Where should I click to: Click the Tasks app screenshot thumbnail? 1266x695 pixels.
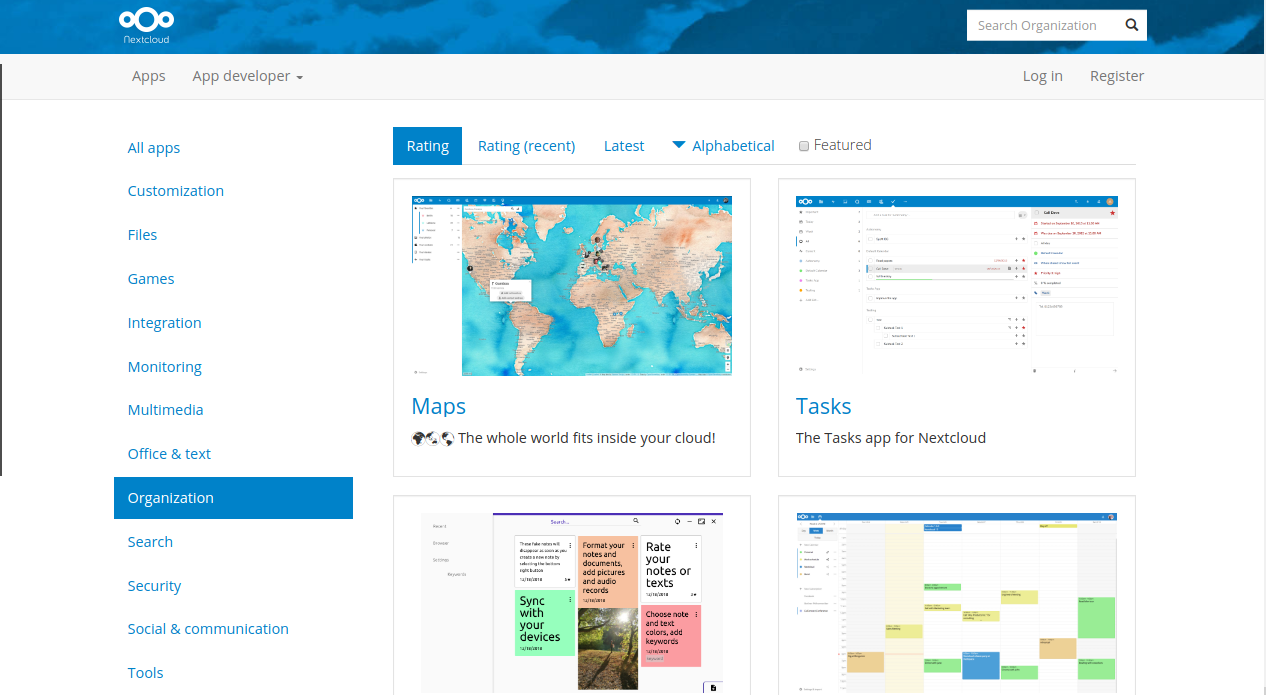pyautogui.click(x=957, y=286)
